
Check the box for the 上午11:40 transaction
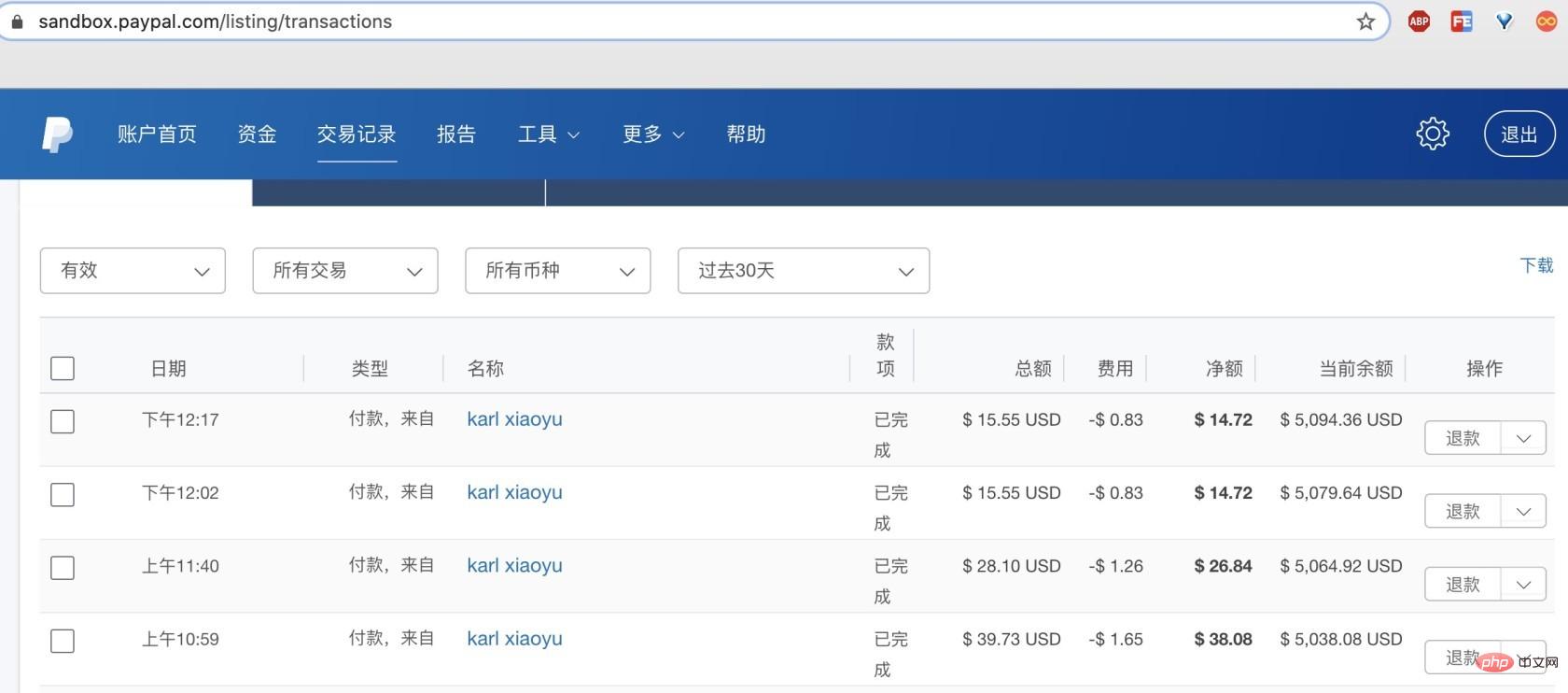coord(63,567)
